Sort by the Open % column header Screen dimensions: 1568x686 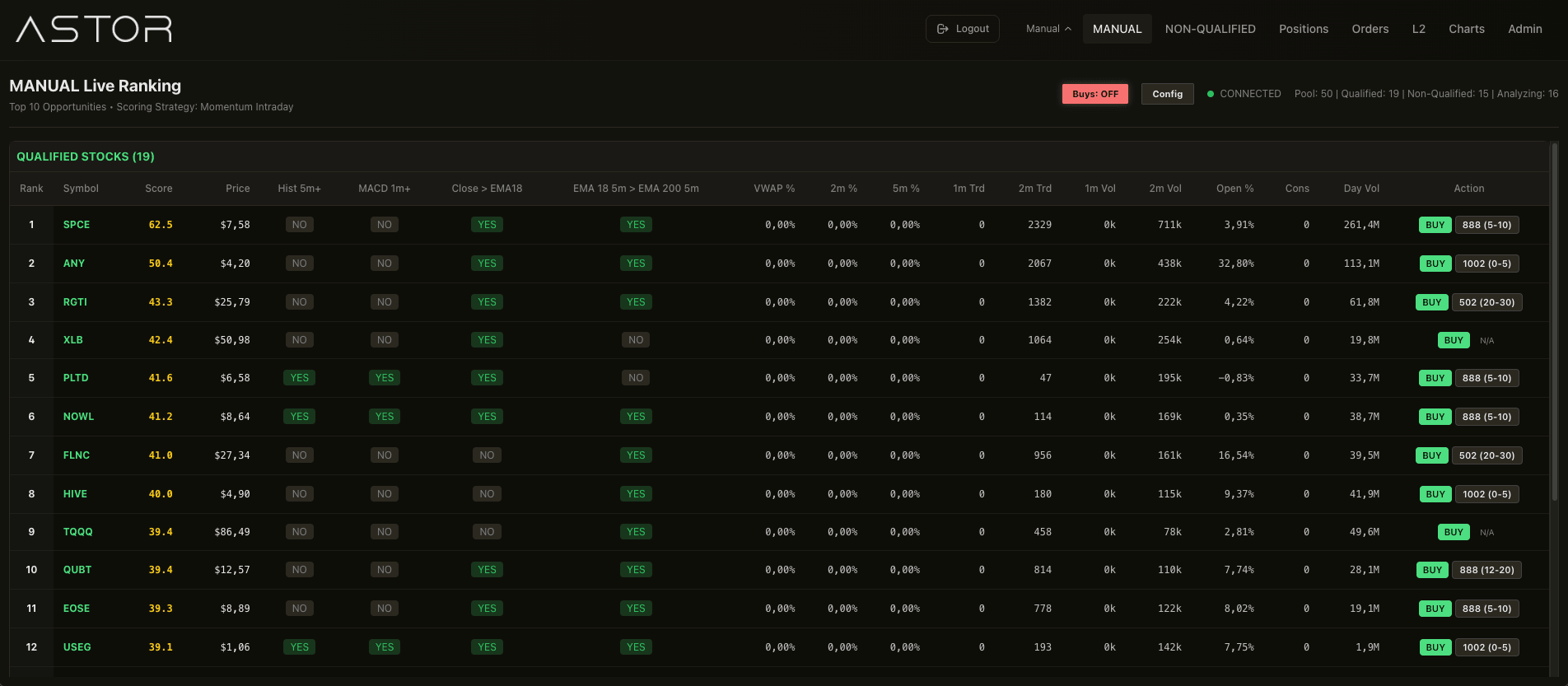(x=1234, y=189)
